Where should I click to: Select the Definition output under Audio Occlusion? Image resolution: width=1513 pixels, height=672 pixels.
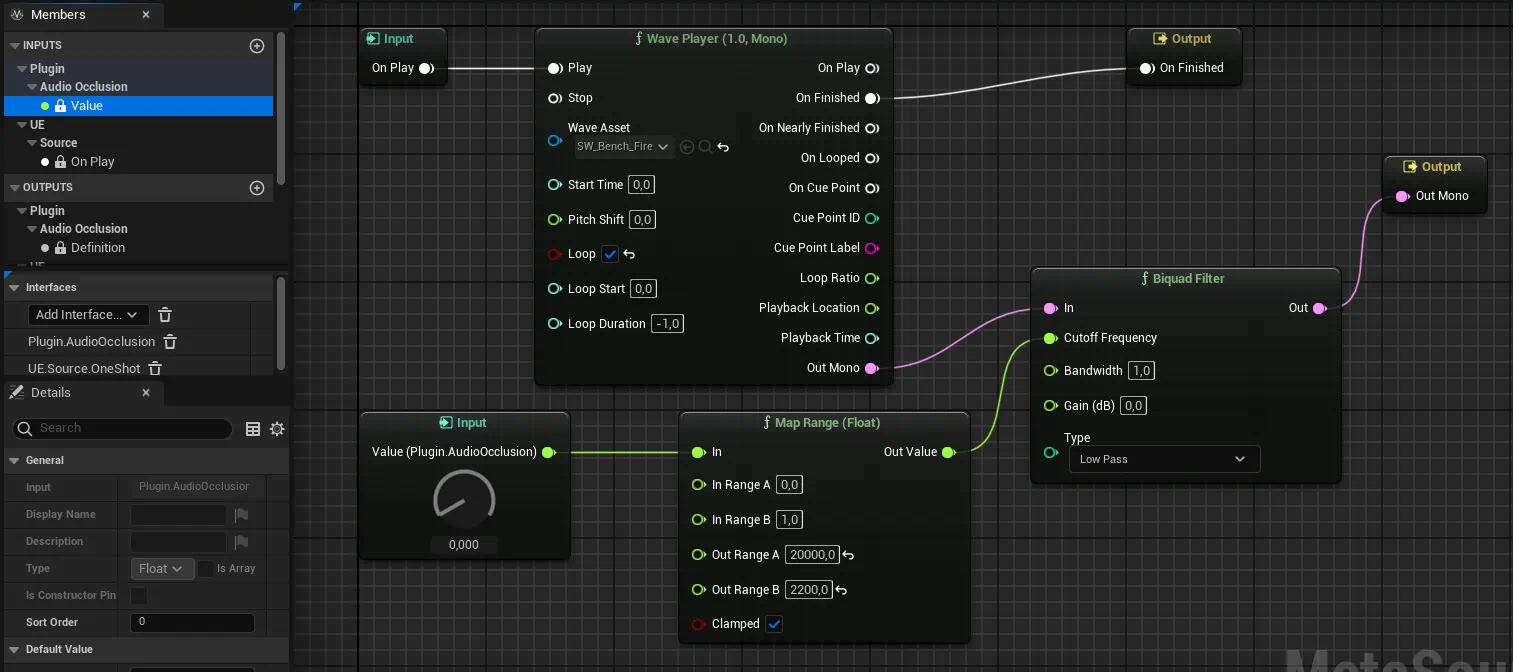pos(97,248)
